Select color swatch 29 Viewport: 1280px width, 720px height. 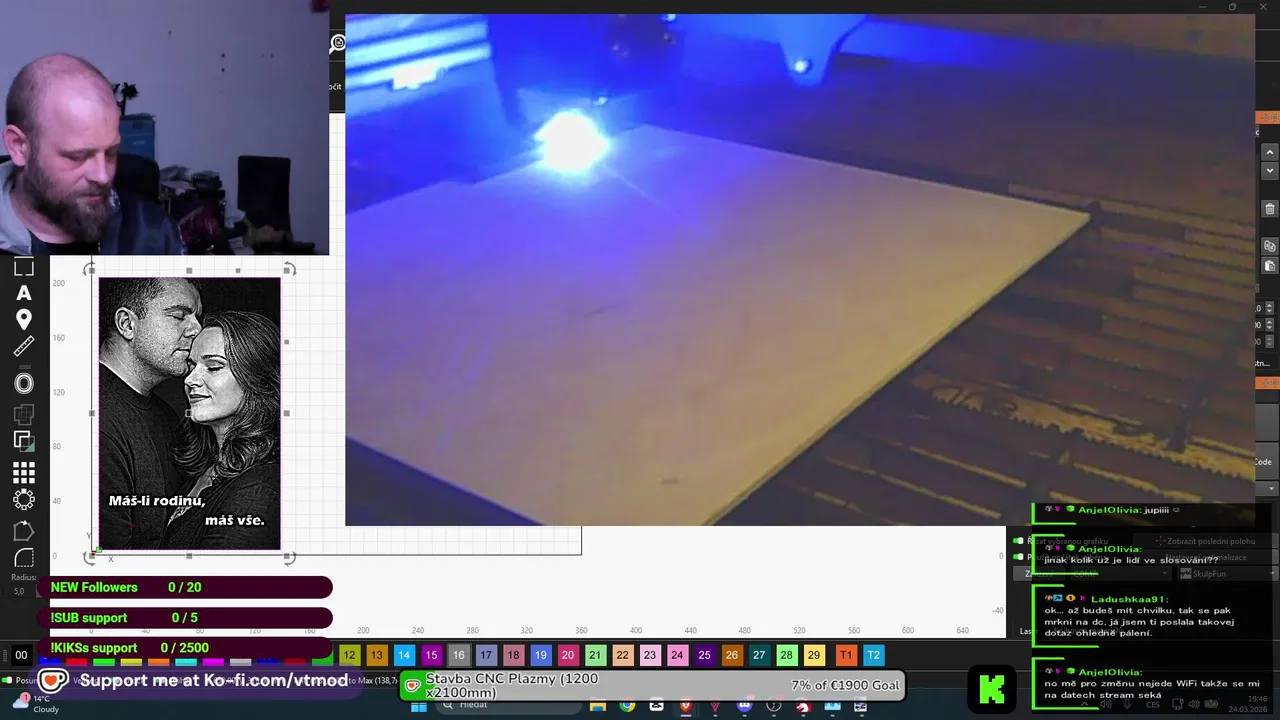point(814,655)
